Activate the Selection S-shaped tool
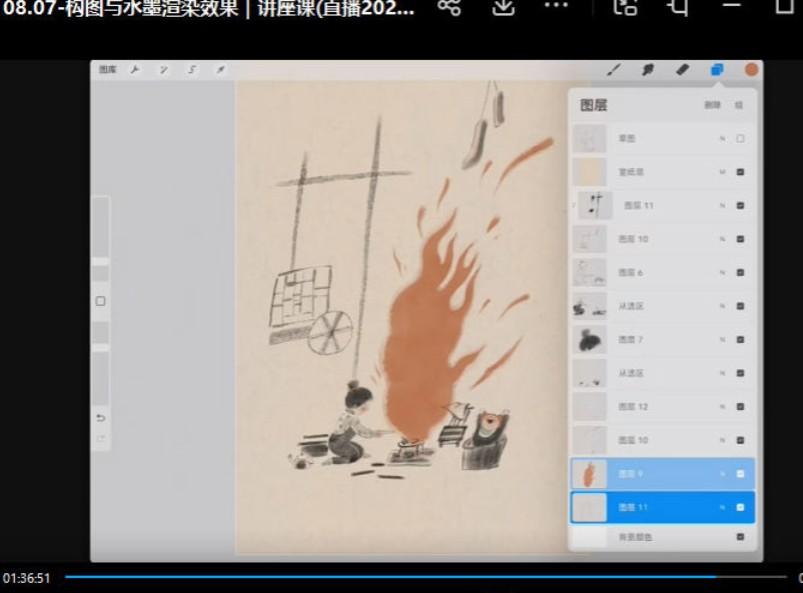The height and width of the screenshot is (593, 803). [x=192, y=70]
